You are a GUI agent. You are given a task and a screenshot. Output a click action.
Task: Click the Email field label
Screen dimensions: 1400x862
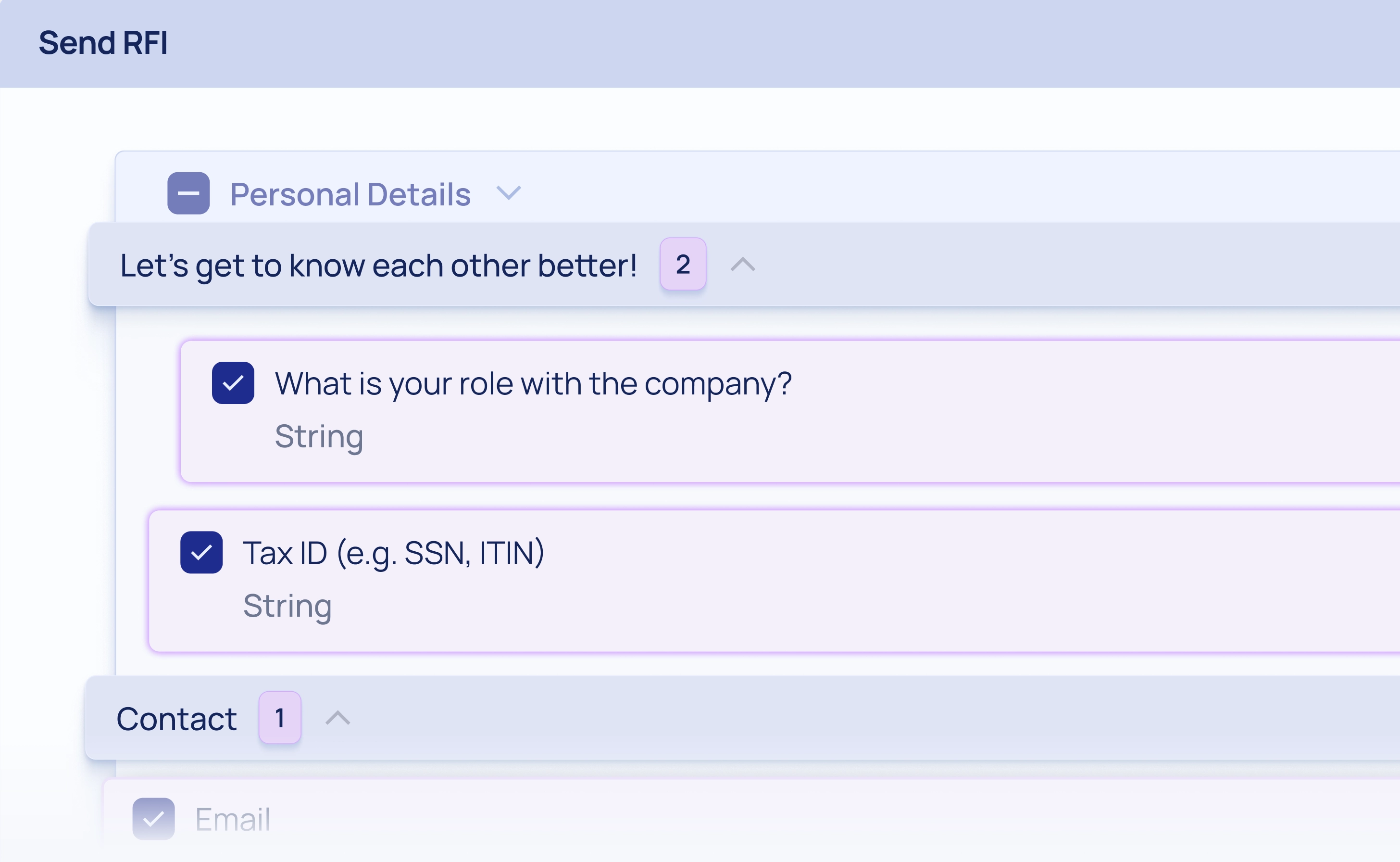coord(233,820)
